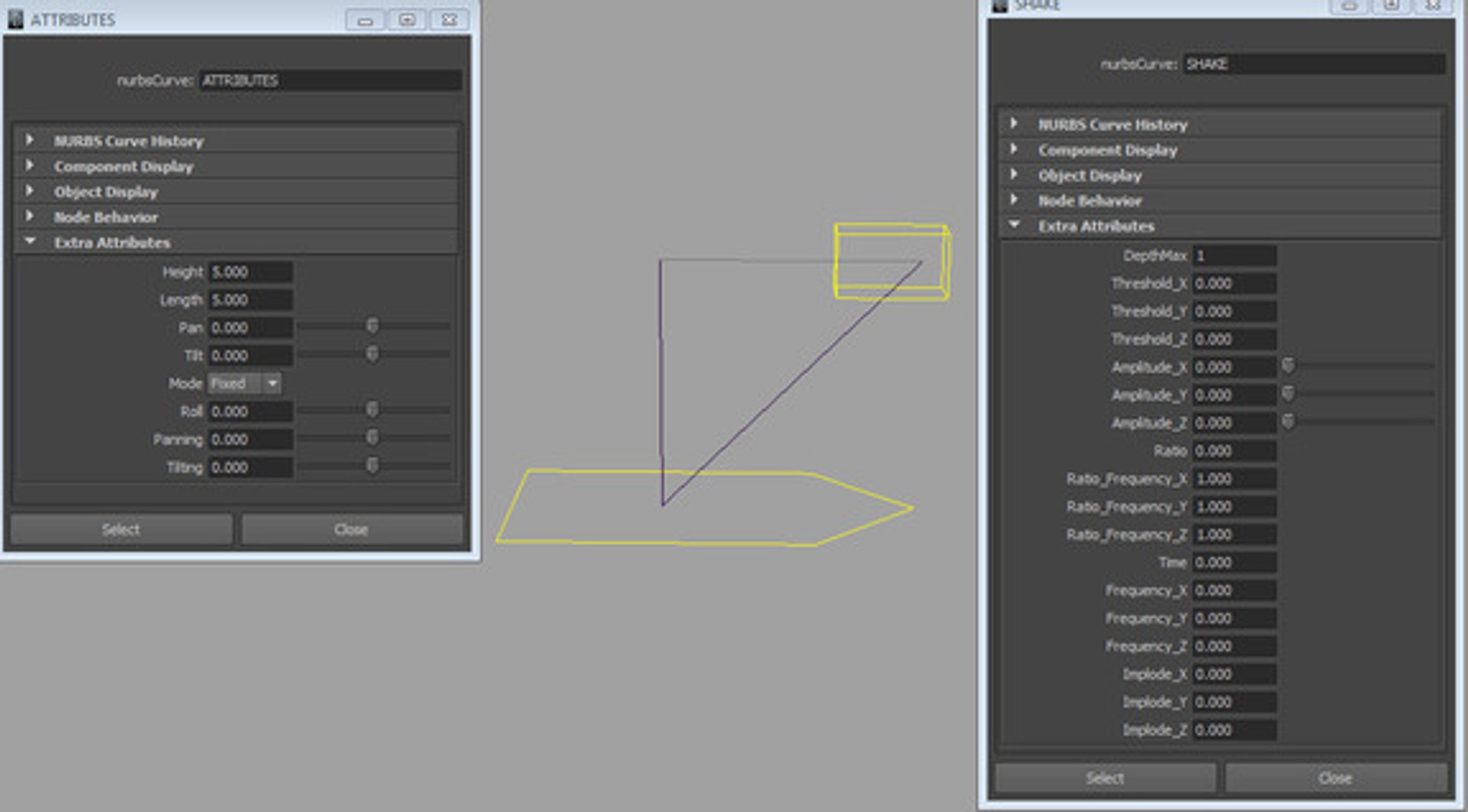Click the Frequency_Y value field
1468x812 pixels.
click(x=1234, y=618)
